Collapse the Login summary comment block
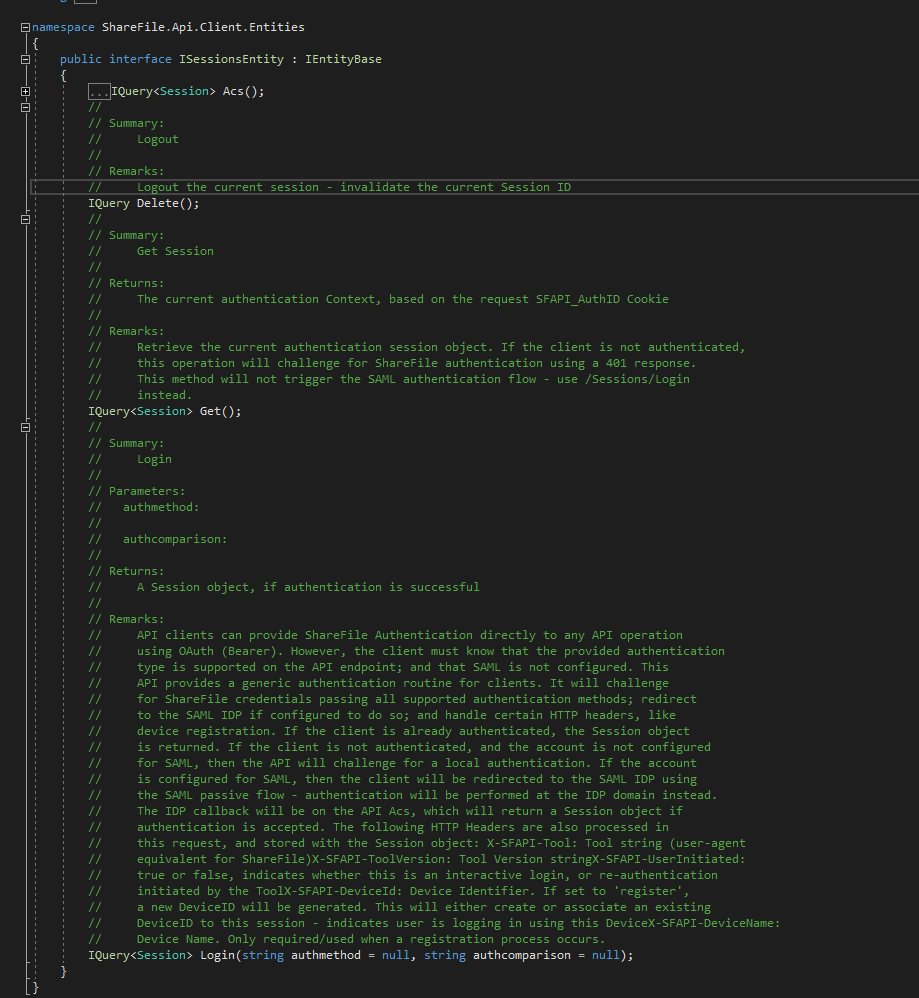Image resolution: width=919 pixels, height=998 pixels. coord(25,428)
